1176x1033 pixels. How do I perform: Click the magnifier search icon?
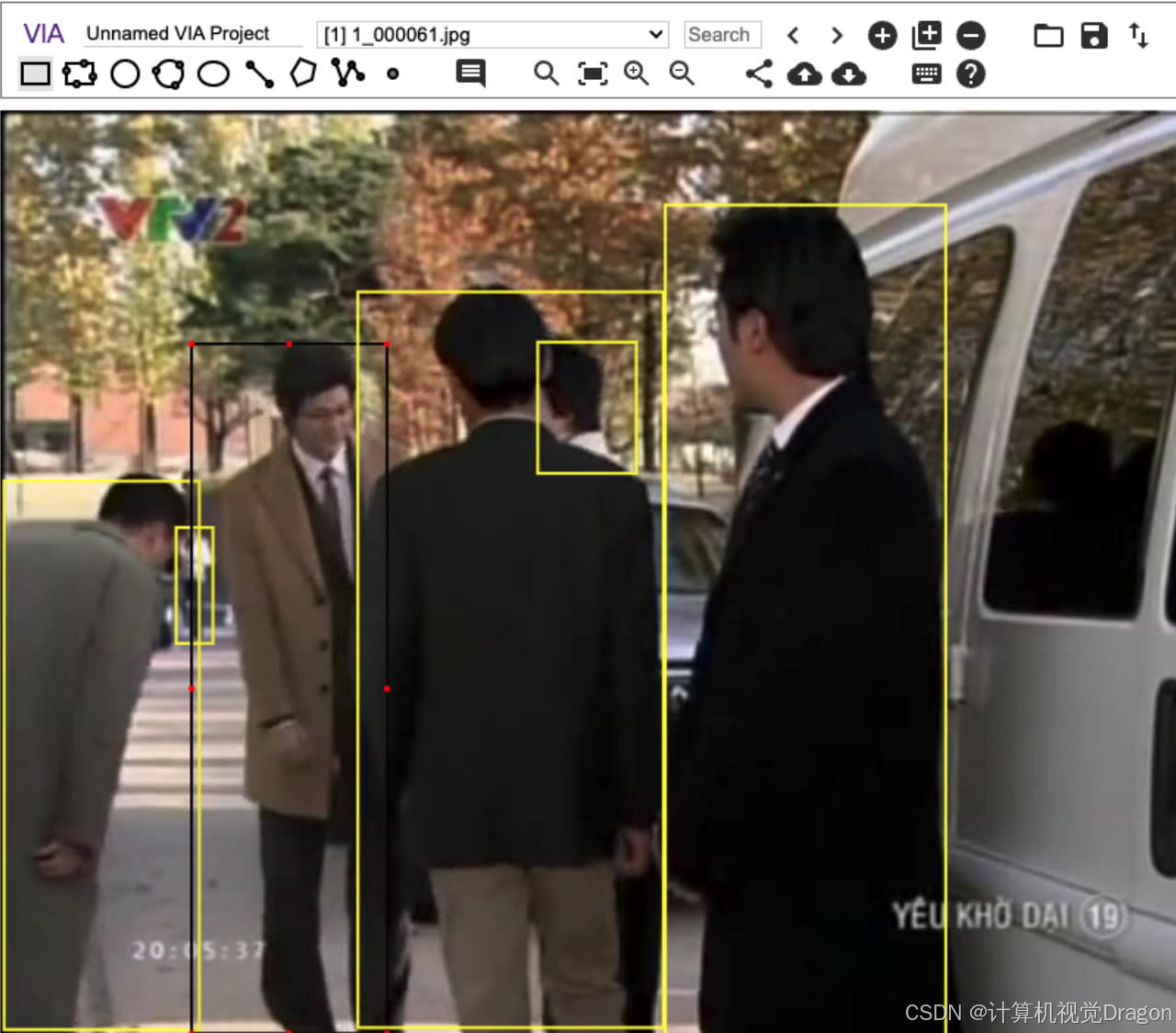(547, 74)
